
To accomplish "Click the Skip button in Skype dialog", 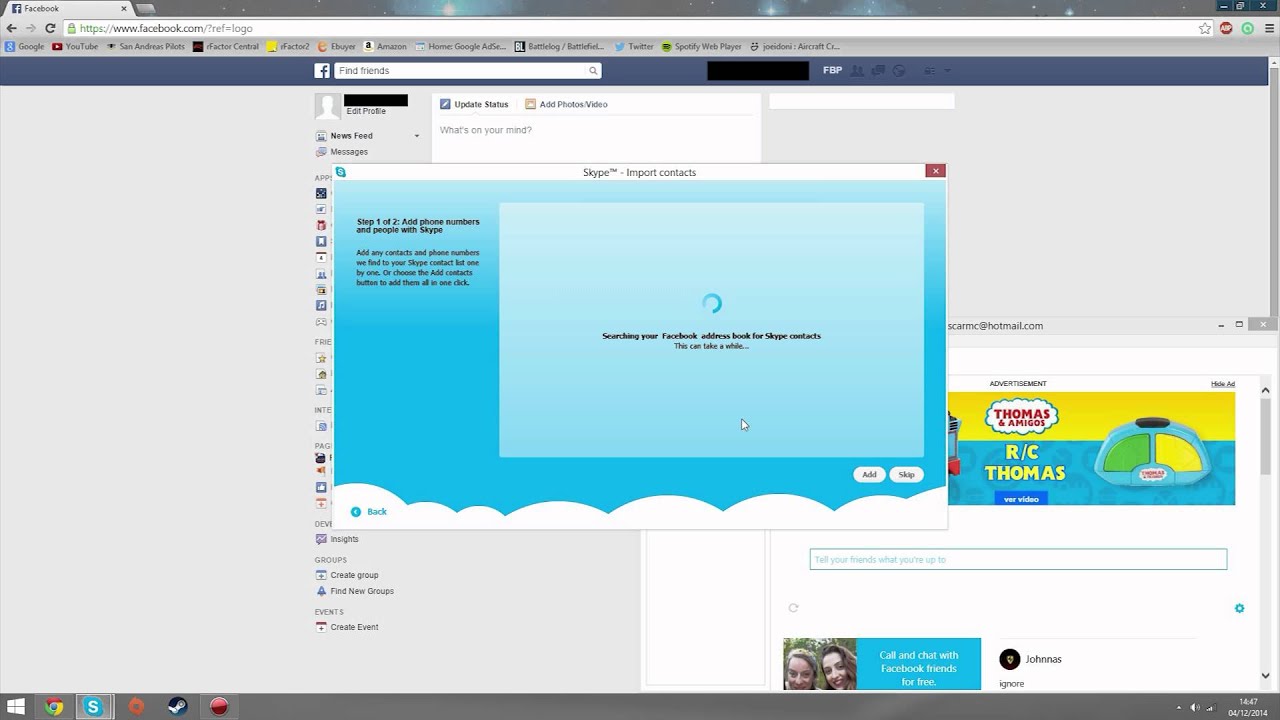I will click(906, 474).
